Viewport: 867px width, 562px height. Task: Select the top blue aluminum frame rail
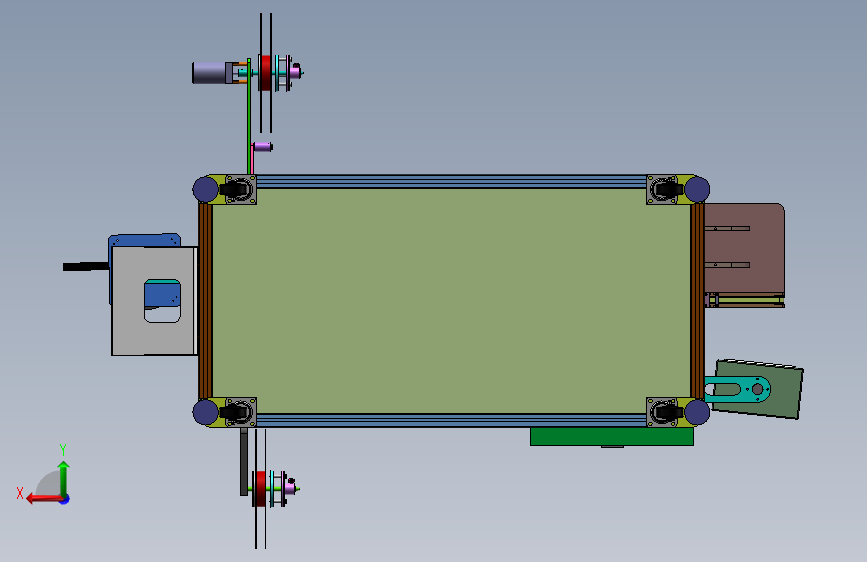point(451,181)
